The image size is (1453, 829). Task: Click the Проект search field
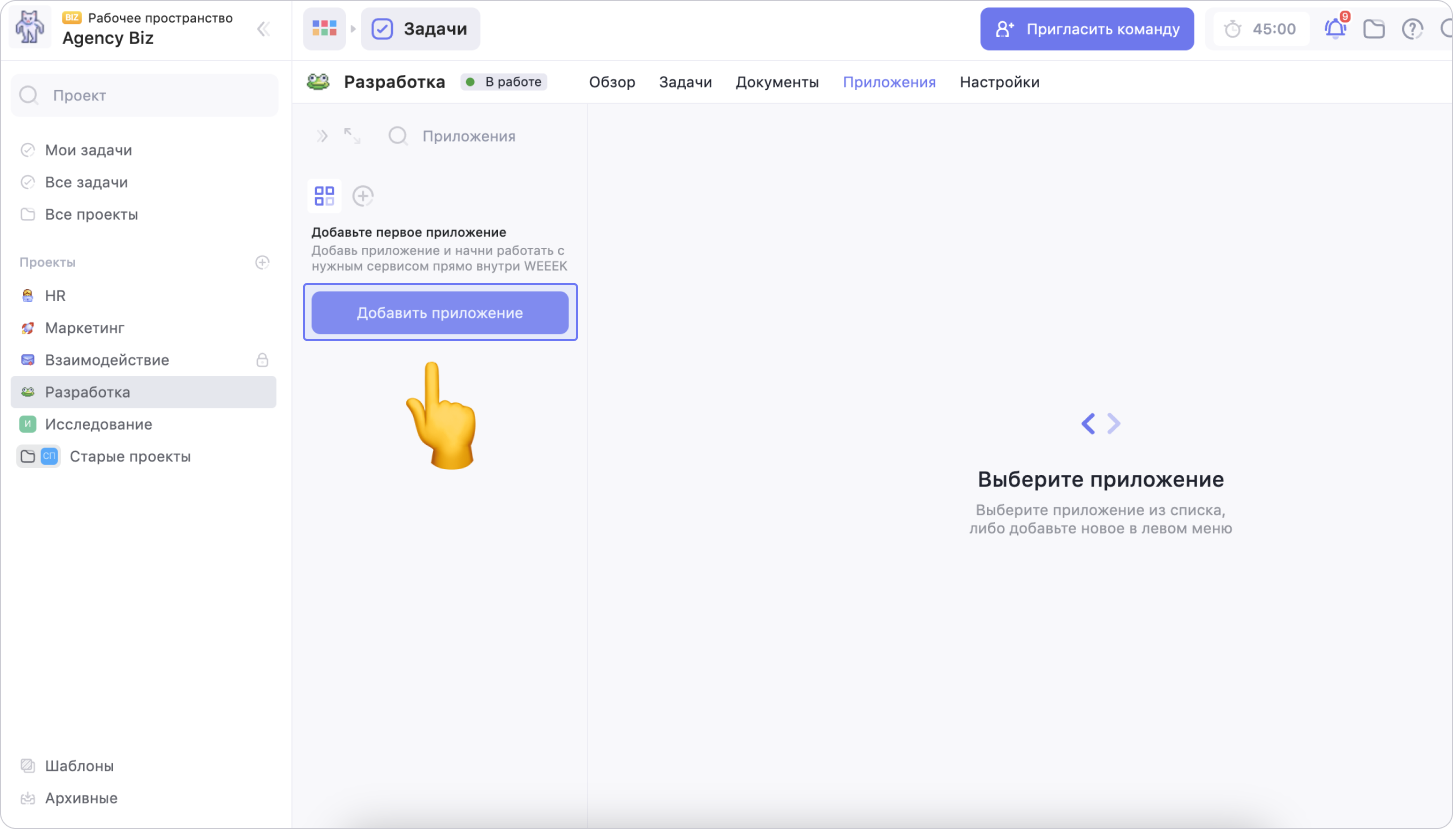[x=145, y=95]
